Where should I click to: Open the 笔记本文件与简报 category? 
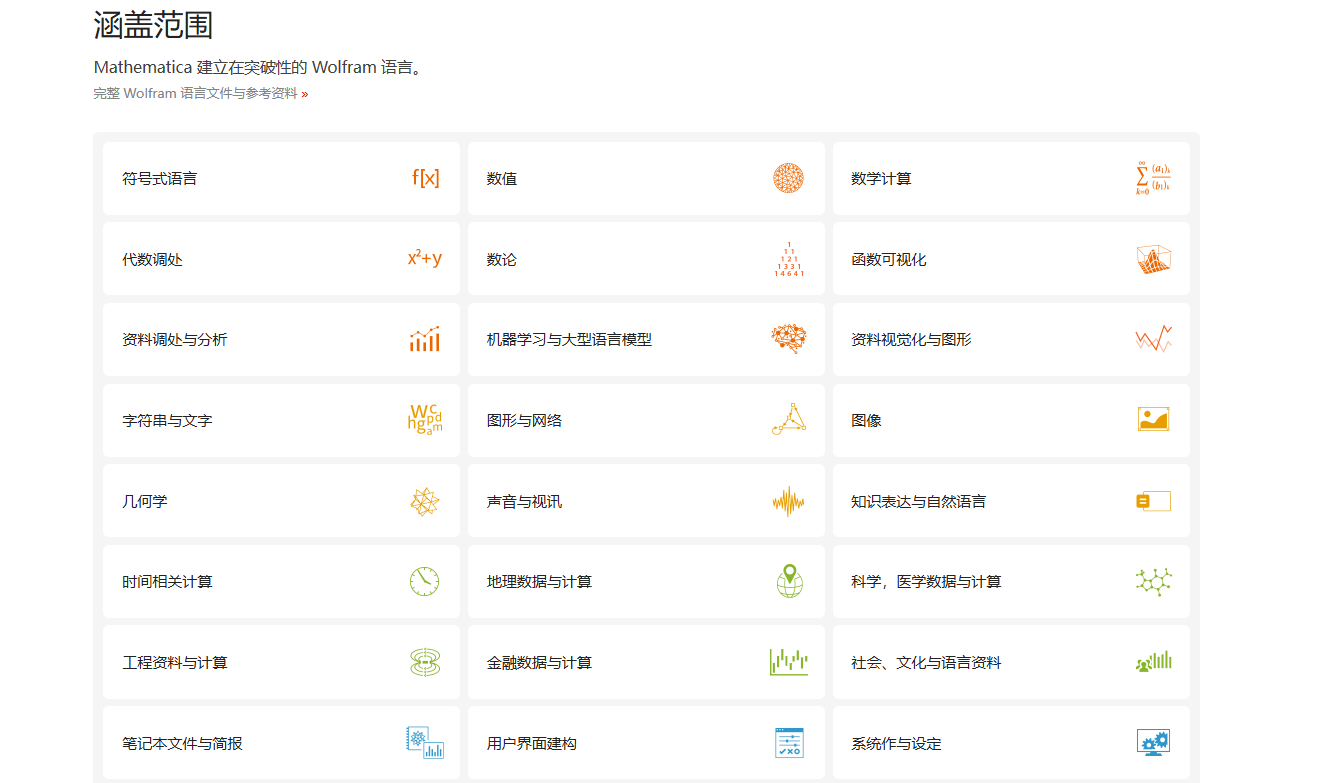(x=281, y=743)
